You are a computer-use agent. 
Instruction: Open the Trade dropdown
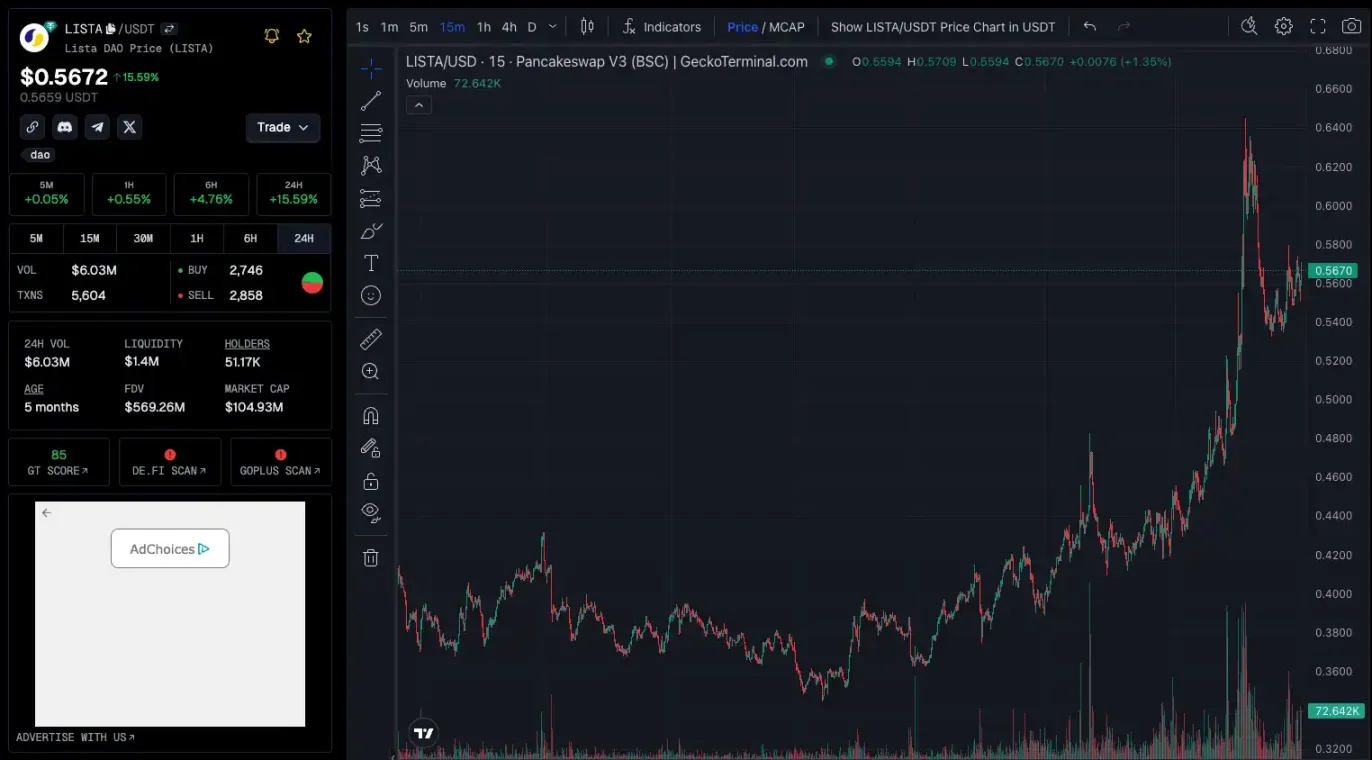point(282,127)
